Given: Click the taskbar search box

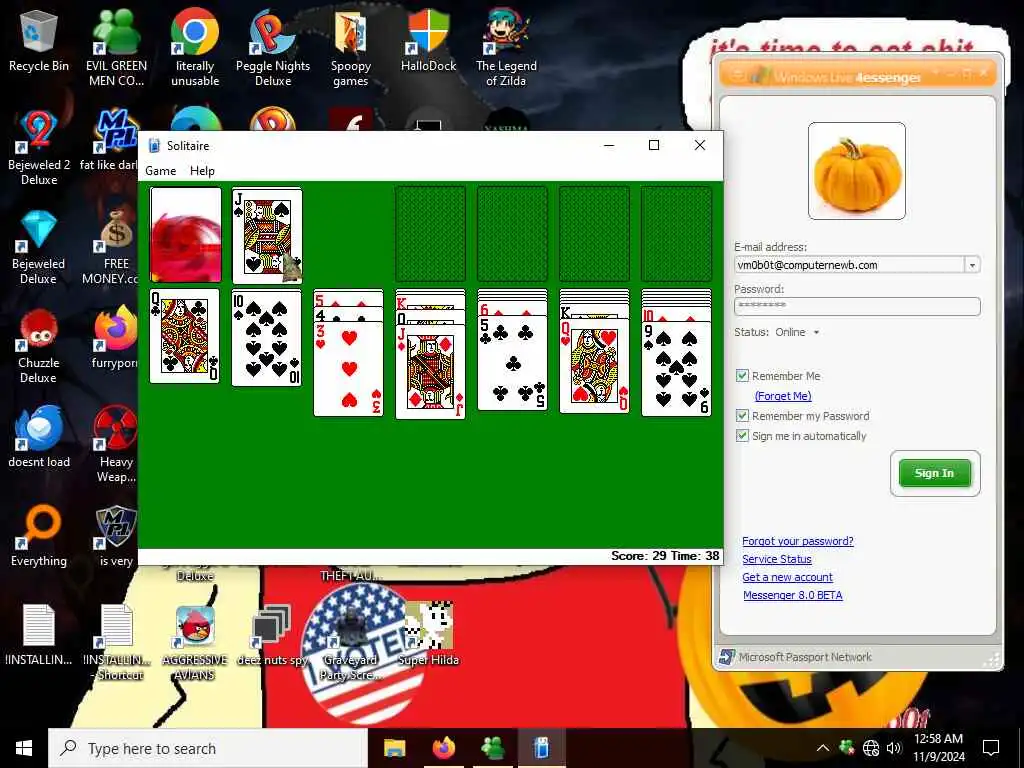Looking at the screenshot, I should click(208, 748).
